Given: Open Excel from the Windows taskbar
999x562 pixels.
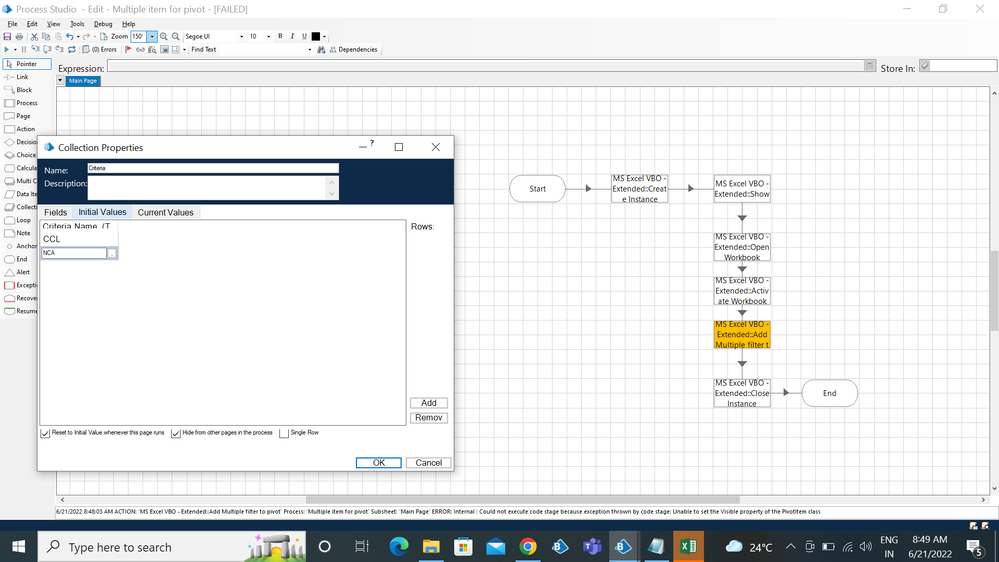Looking at the screenshot, I should pyautogui.click(x=688, y=546).
